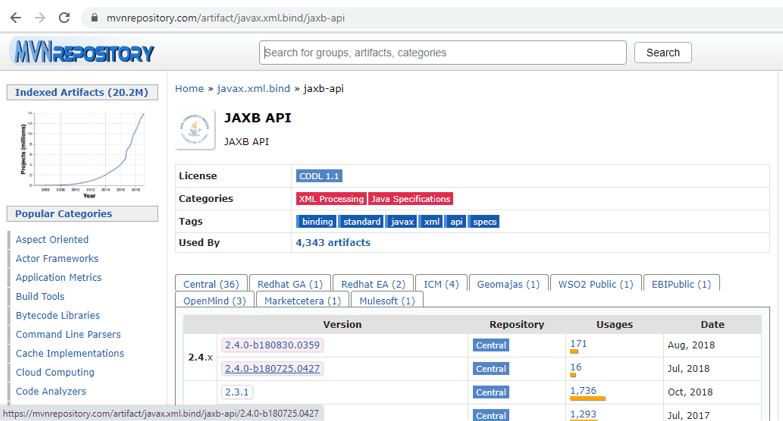Screen dimensions: 783x421
Task: Select the Java Specifications category tag
Action: 410,199
